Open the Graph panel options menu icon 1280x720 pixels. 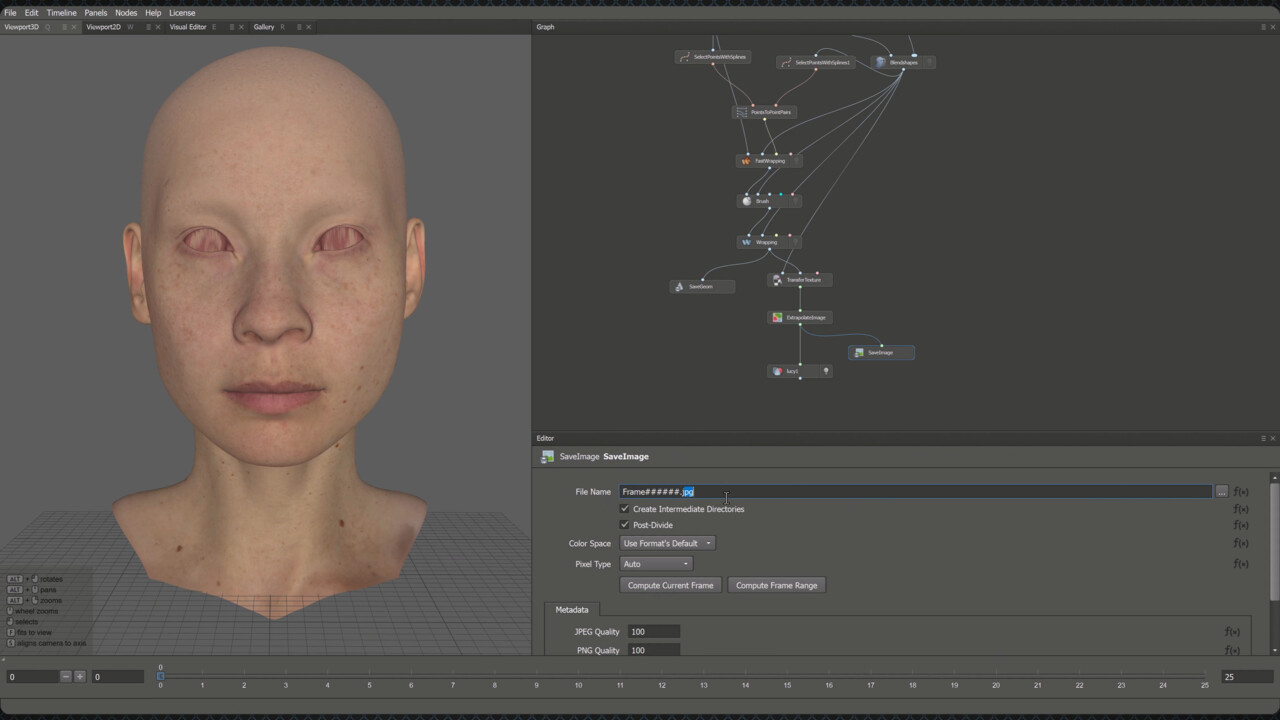click(1263, 27)
